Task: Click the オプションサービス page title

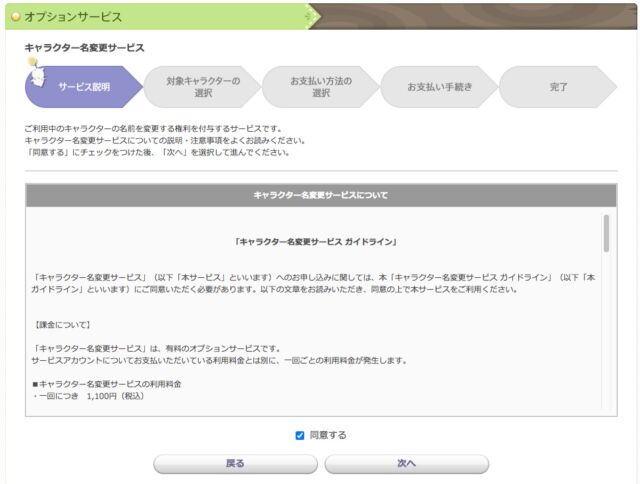Action: point(72,16)
